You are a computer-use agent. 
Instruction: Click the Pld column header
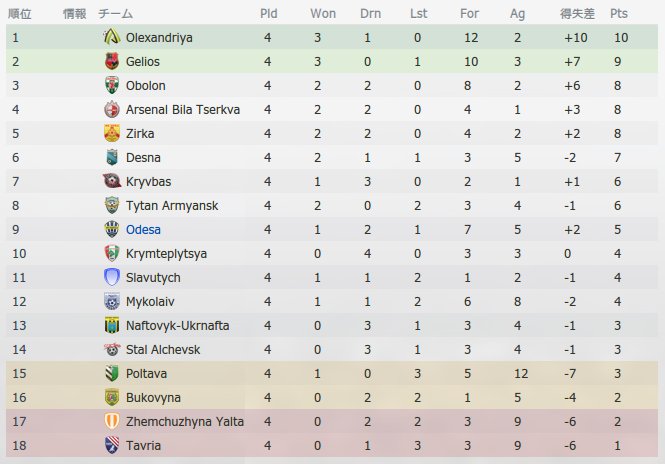[268, 14]
